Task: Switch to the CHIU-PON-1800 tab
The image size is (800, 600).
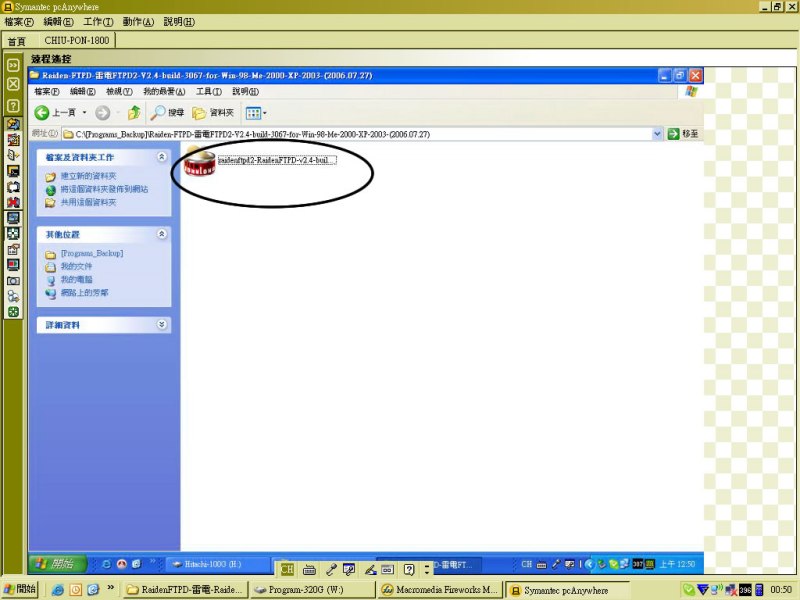Action: point(77,40)
